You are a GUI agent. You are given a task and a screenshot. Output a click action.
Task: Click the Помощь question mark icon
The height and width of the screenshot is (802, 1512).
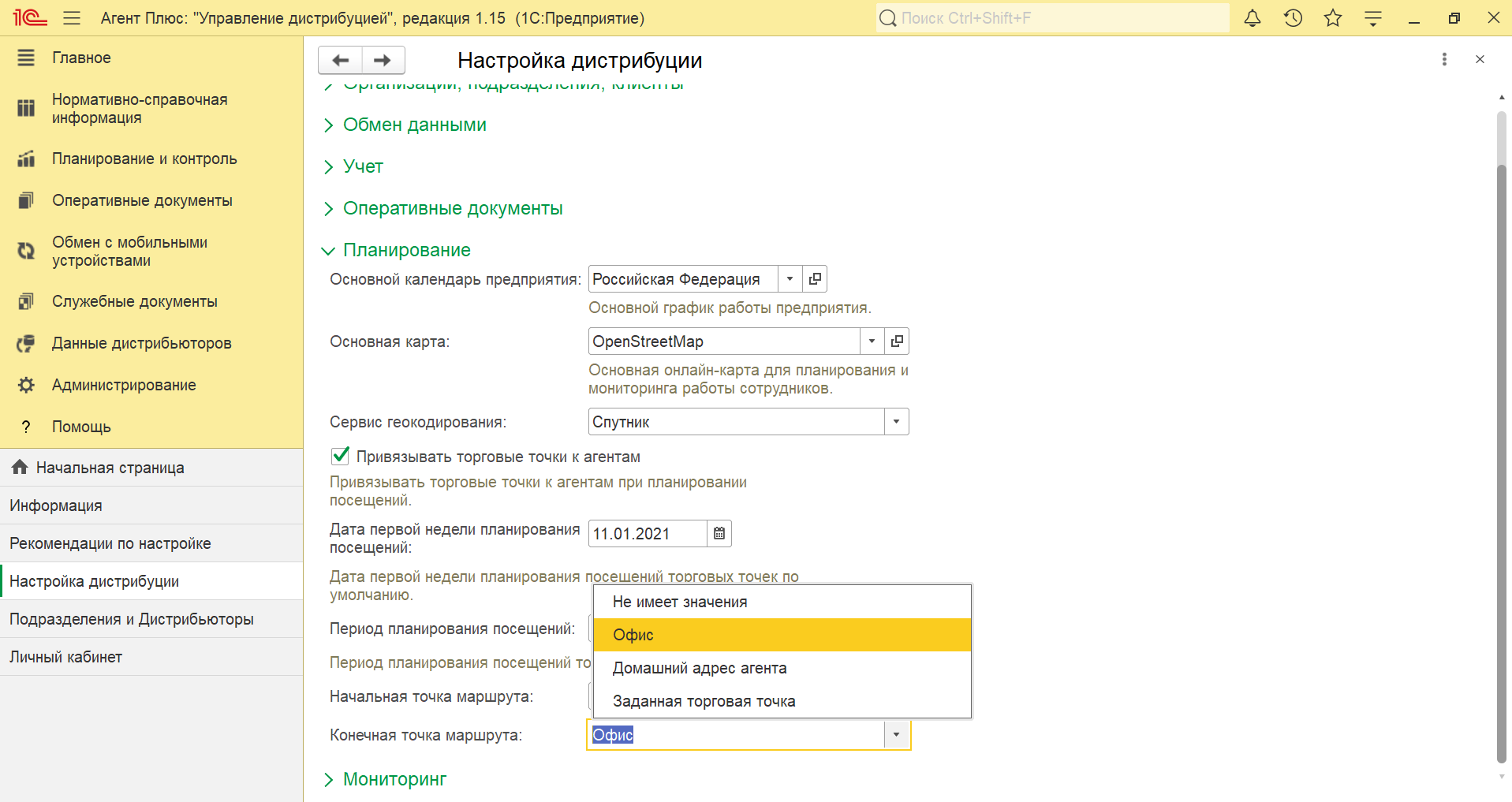(26, 427)
